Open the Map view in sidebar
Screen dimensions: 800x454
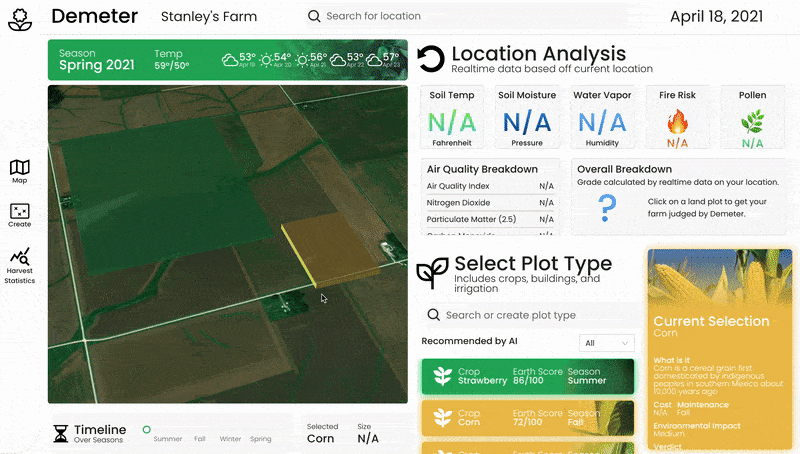pyautogui.click(x=19, y=171)
